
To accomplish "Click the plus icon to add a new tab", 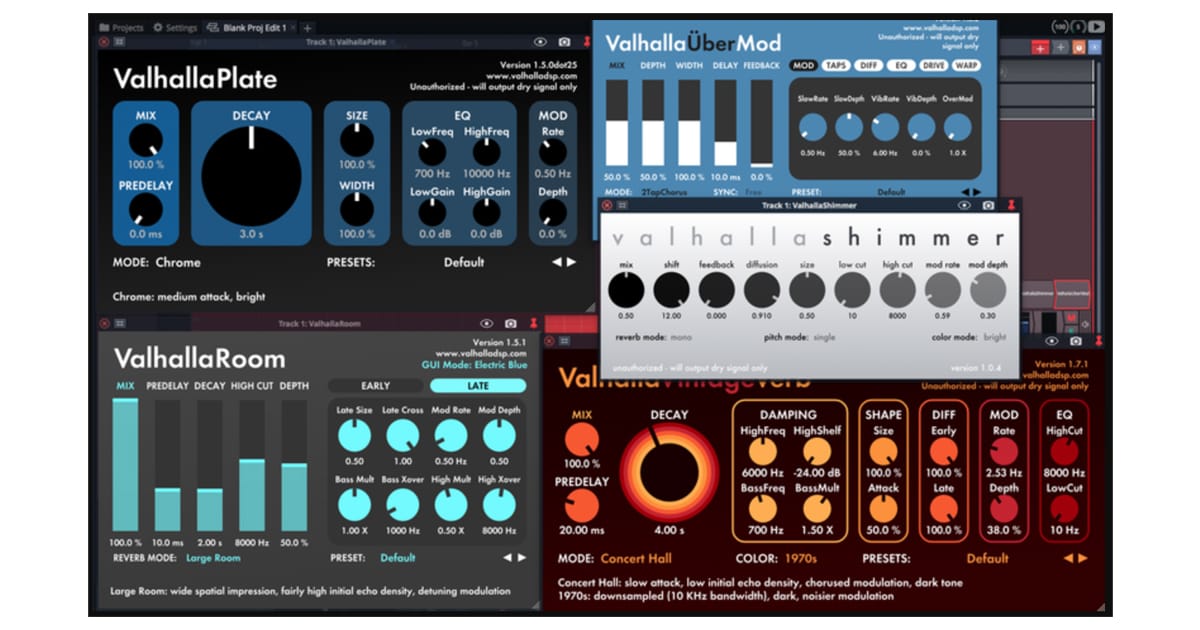I will pos(307,28).
